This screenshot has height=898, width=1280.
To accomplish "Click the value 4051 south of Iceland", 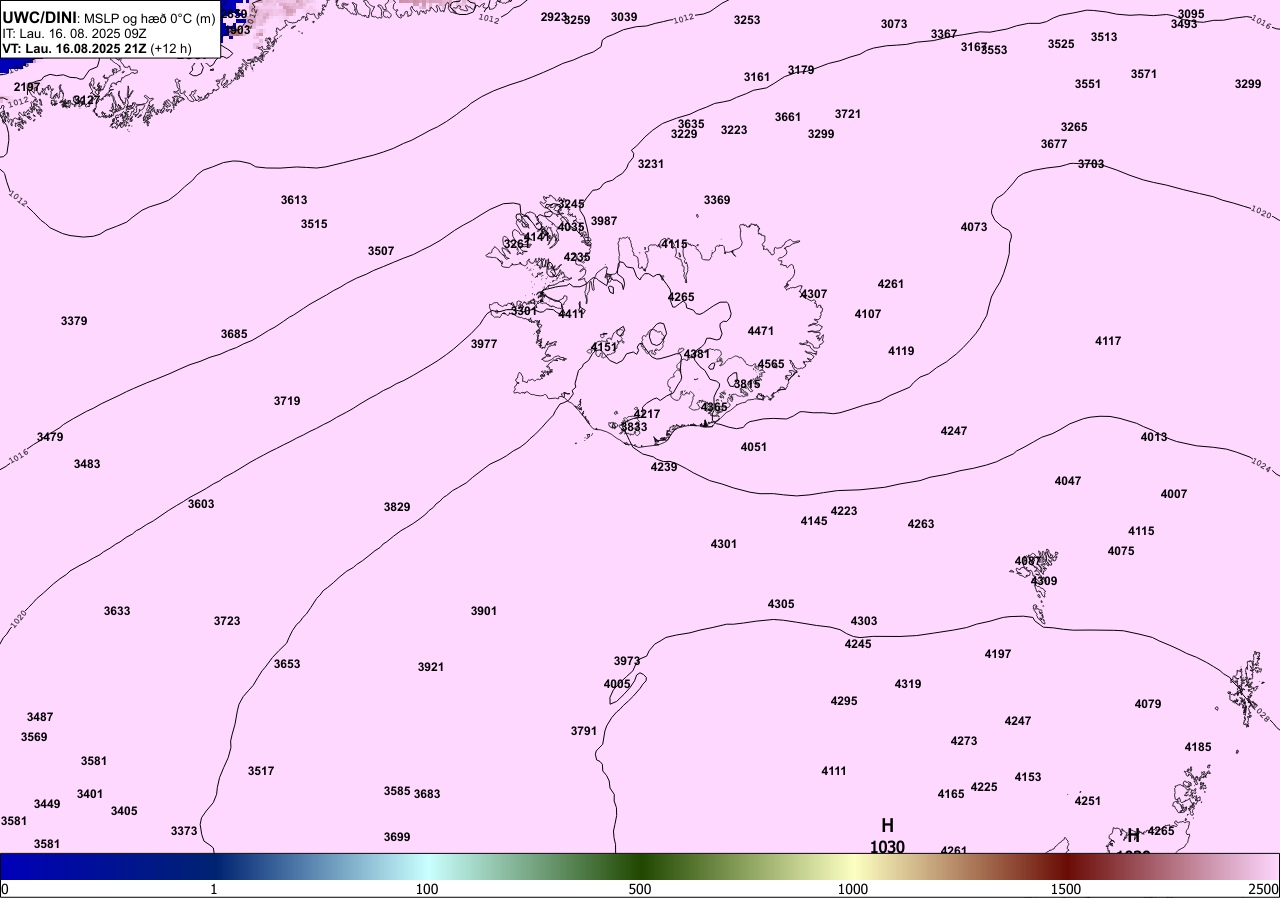I will (x=754, y=447).
